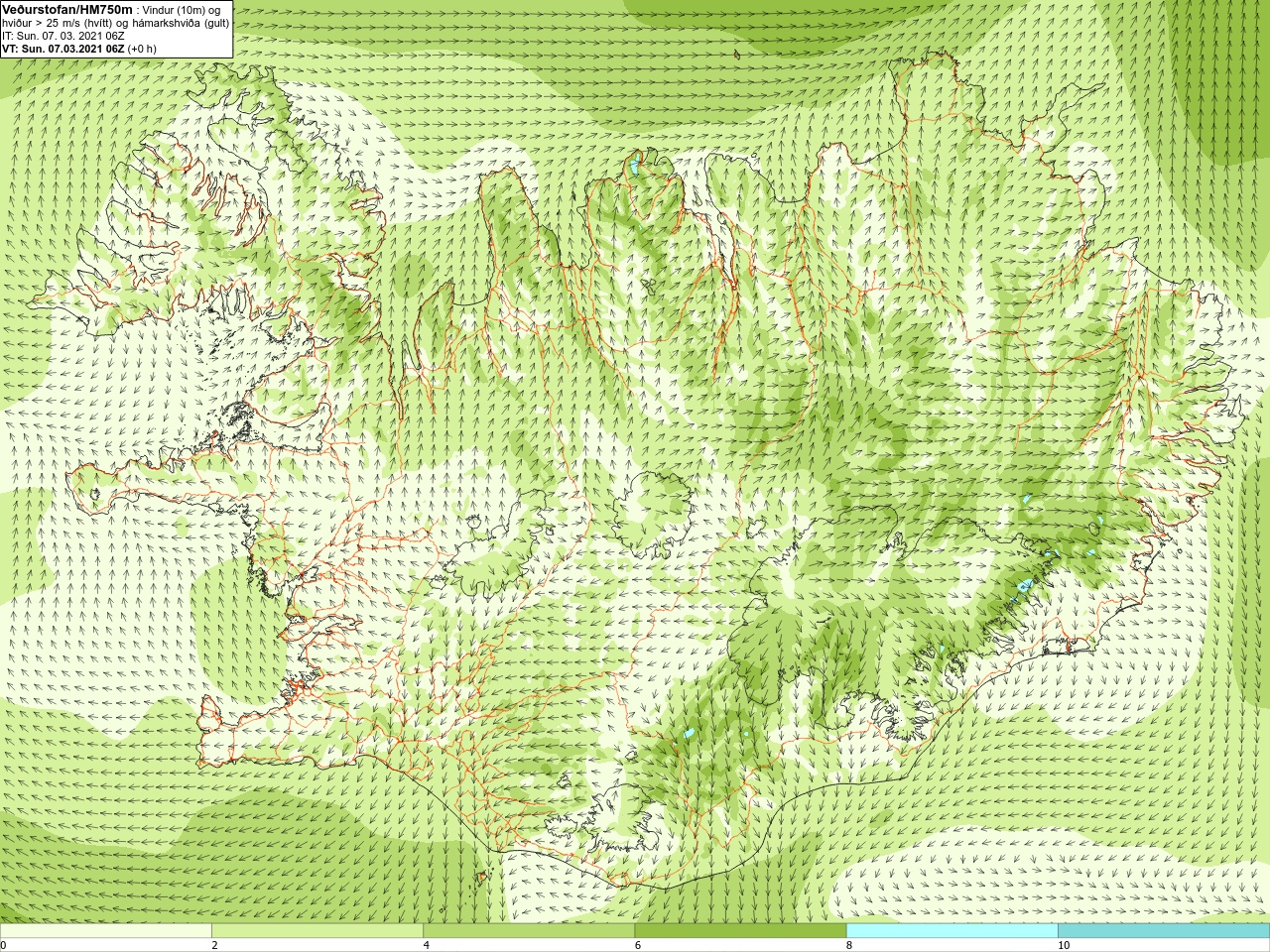Click the light cyan 8–10 legend swatch
The height and width of the screenshot is (952, 1270).
tap(952, 931)
